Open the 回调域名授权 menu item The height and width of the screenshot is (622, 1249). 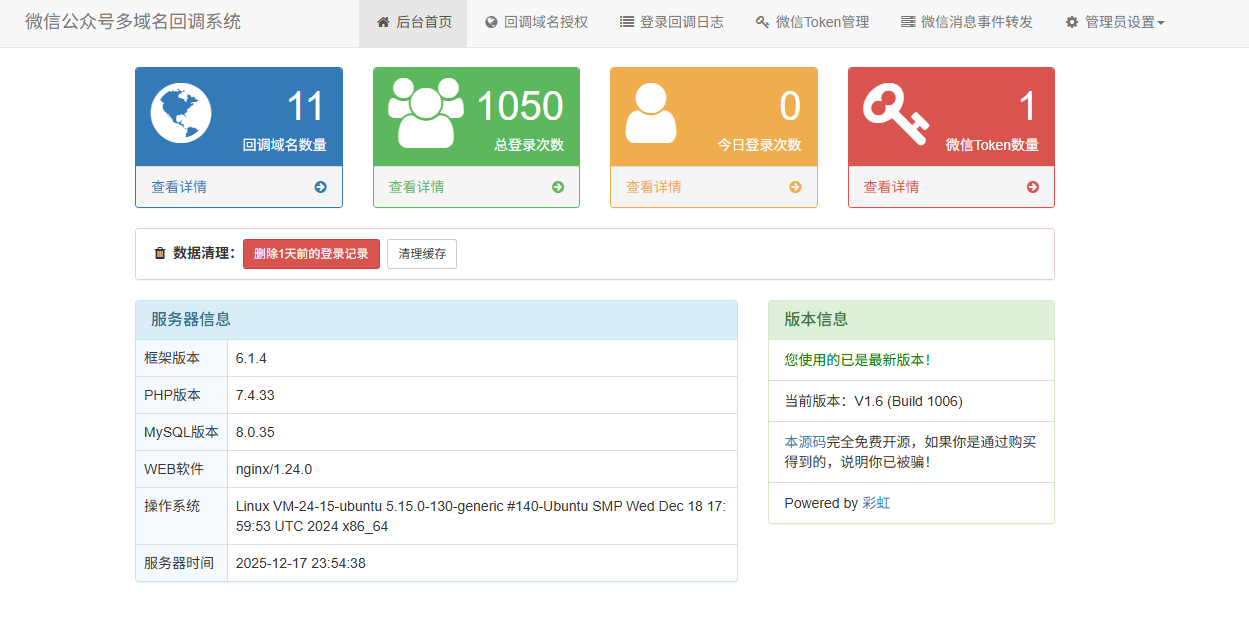[x=536, y=22]
